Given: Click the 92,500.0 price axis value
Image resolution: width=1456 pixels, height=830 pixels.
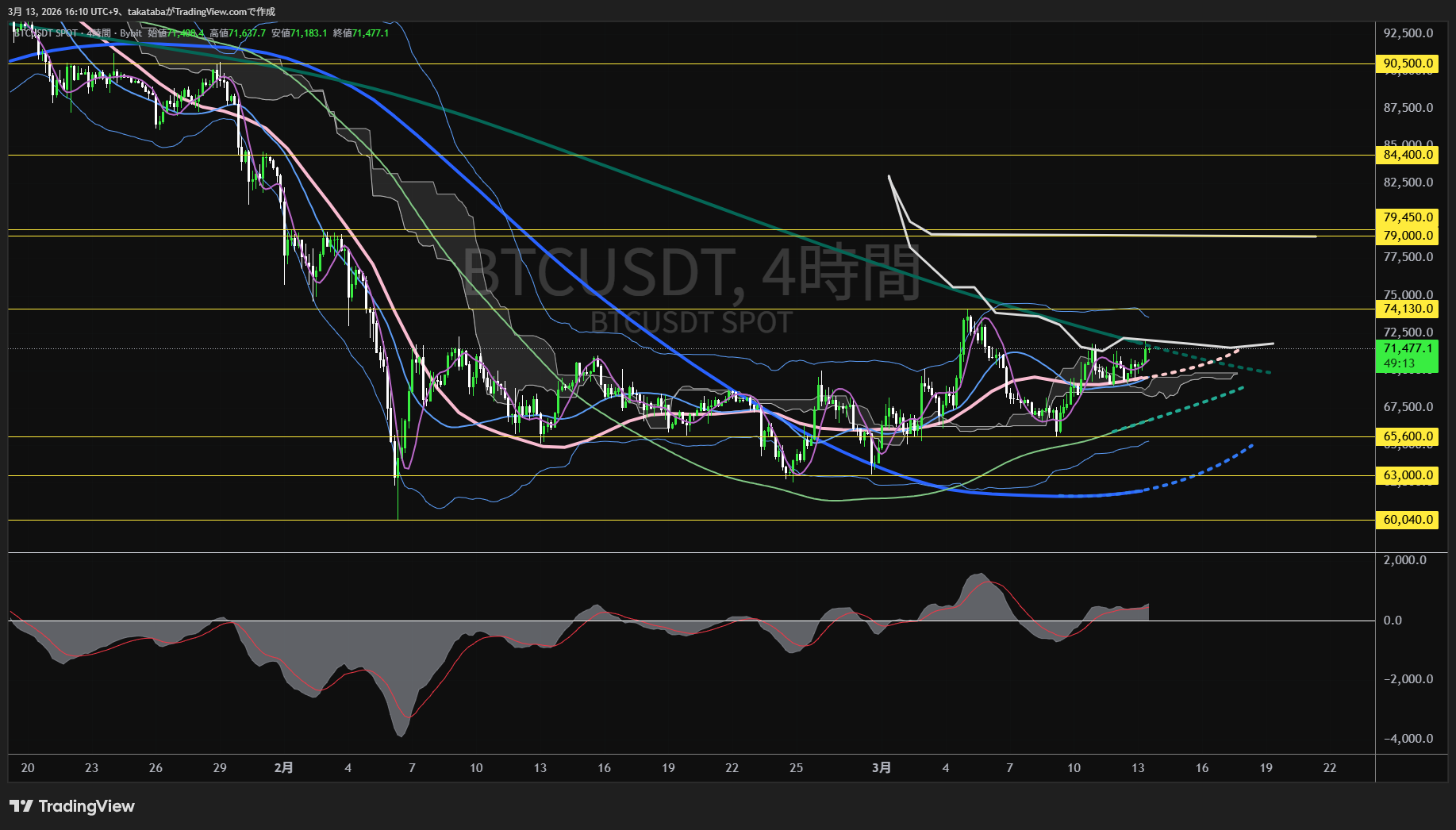Looking at the screenshot, I should [x=1408, y=33].
